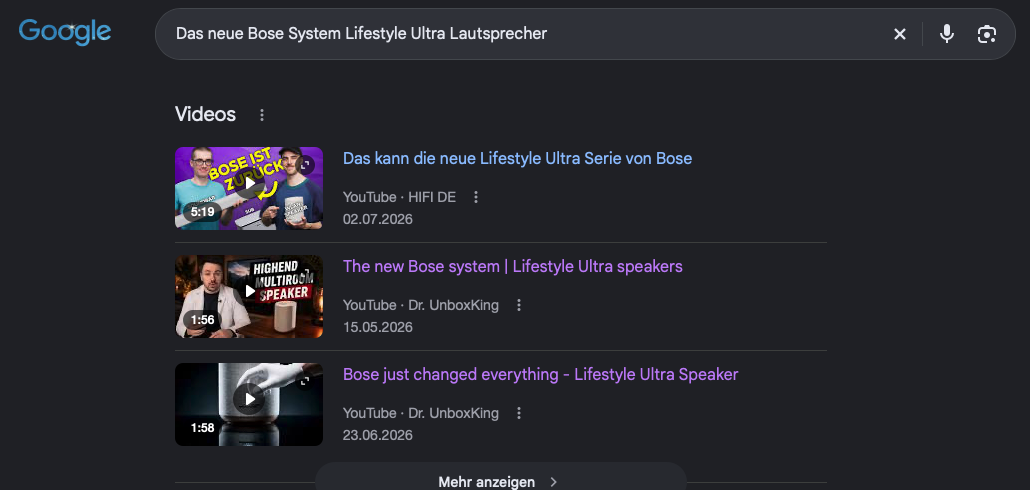This screenshot has width=1030, height=490.
Task: Expand preview icon on HIFI DE thumbnail
Action: point(304,164)
